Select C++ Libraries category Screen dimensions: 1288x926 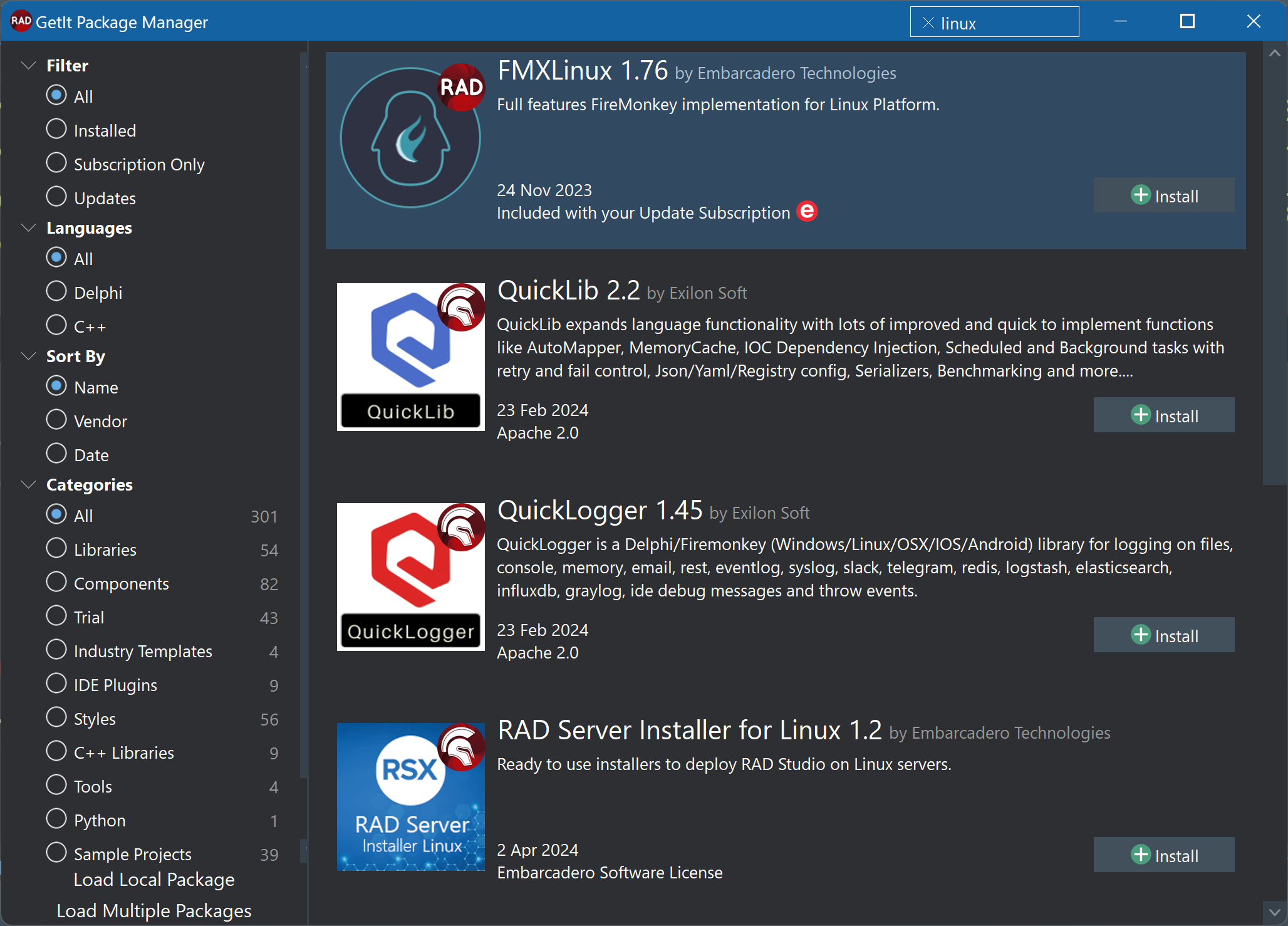(x=56, y=751)
